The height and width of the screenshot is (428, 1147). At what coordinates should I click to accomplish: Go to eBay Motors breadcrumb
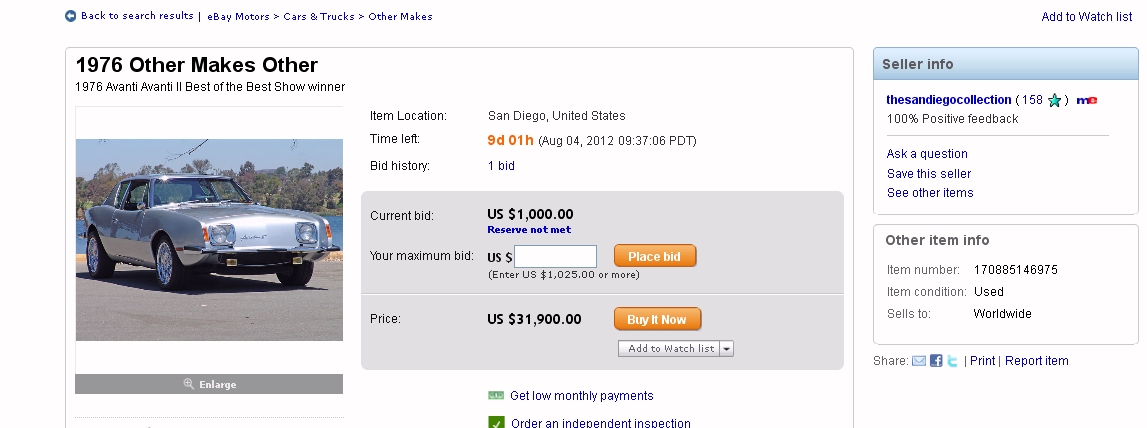[x=240, y=17]
